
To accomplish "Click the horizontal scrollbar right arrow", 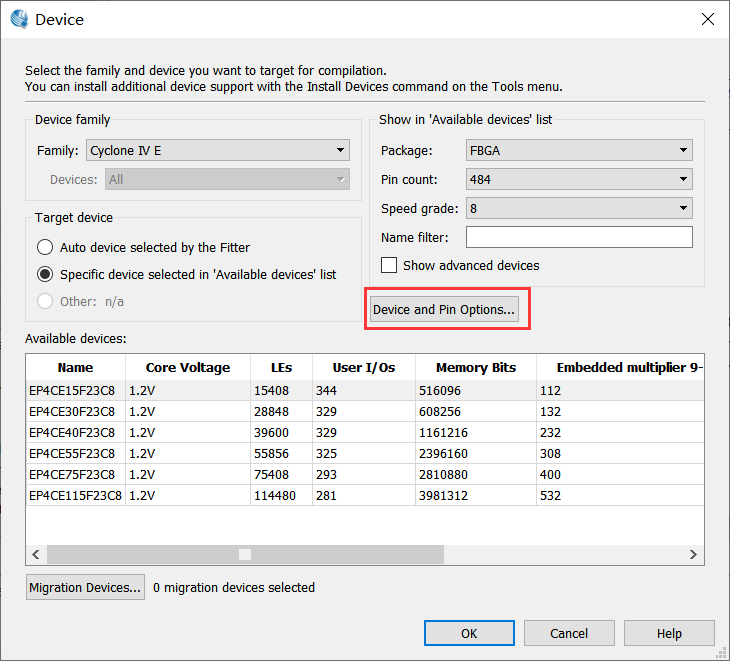I will click(694, 554).
